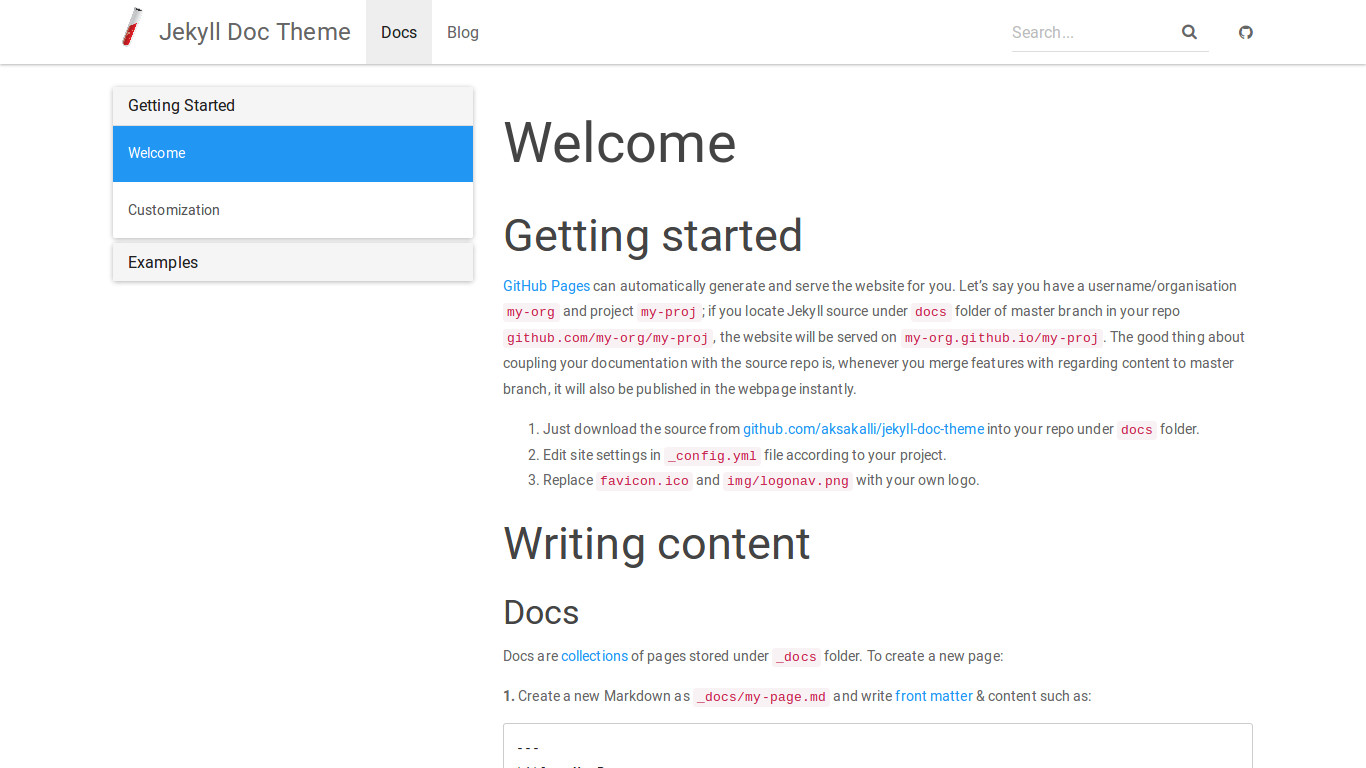The height and width of the screenshot is (768, 1366).
Task: Select the Welcome item in sidebar
Action: click(x=157, y=153)
